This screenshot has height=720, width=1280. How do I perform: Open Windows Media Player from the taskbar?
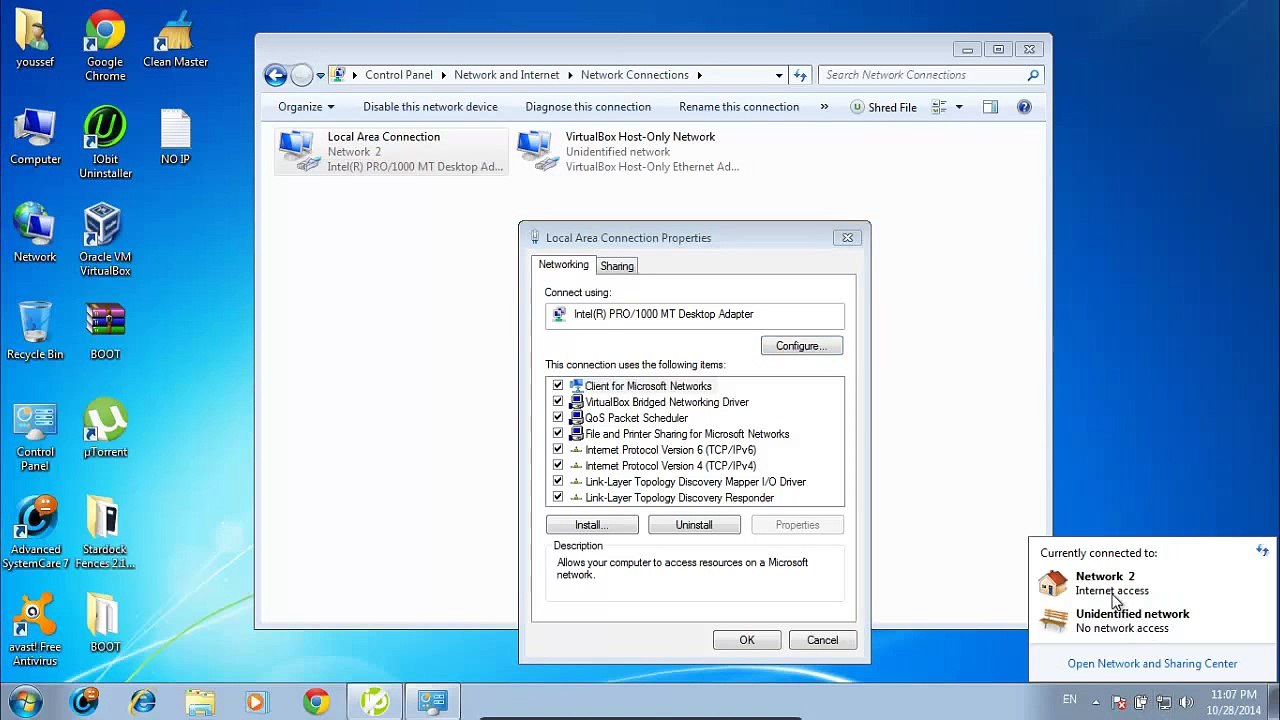point(257,701)
